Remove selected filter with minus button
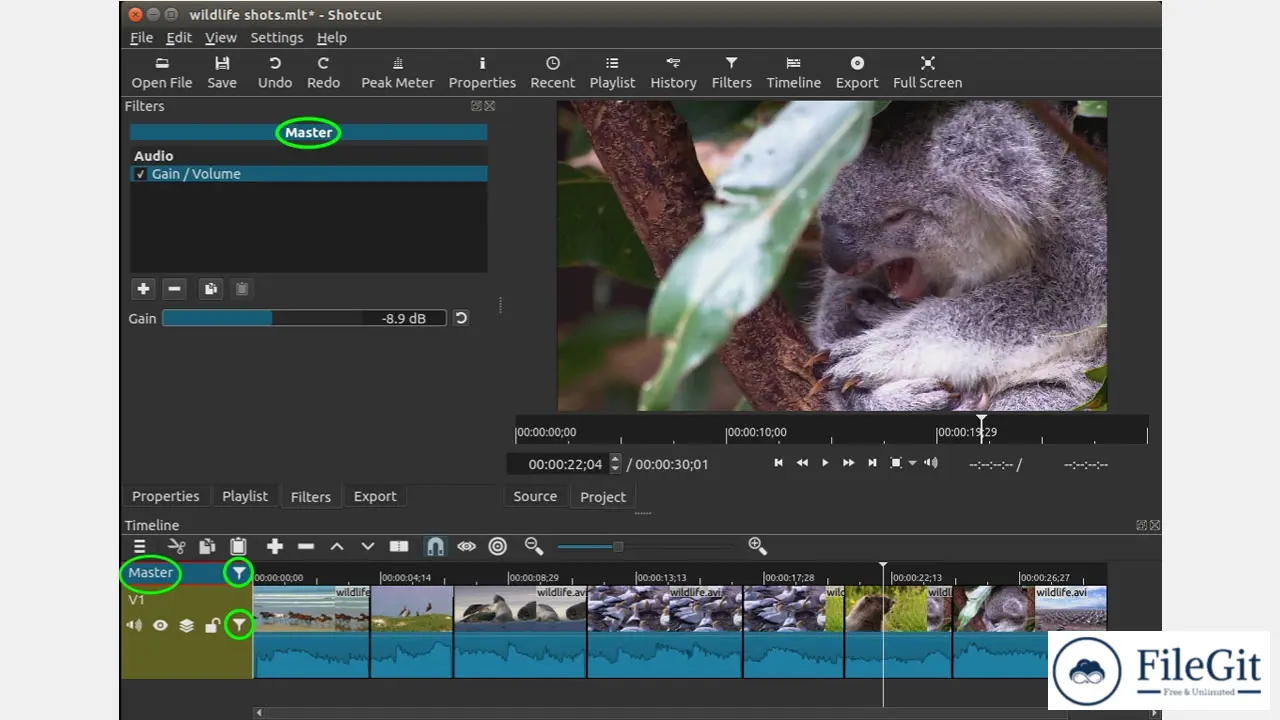1280x720 pixels. [x=175, y=289]
